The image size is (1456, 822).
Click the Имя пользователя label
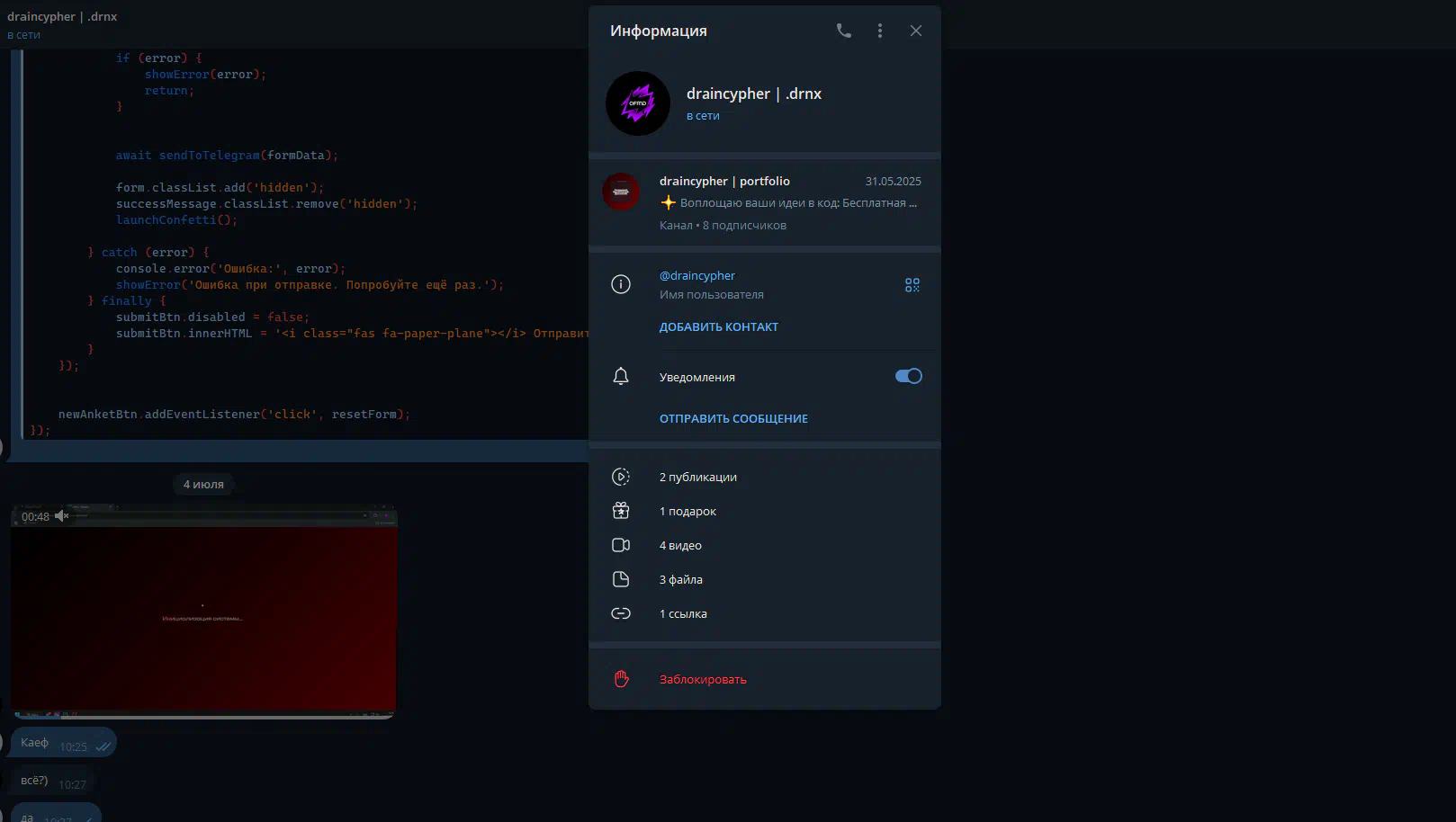point(711,295)
